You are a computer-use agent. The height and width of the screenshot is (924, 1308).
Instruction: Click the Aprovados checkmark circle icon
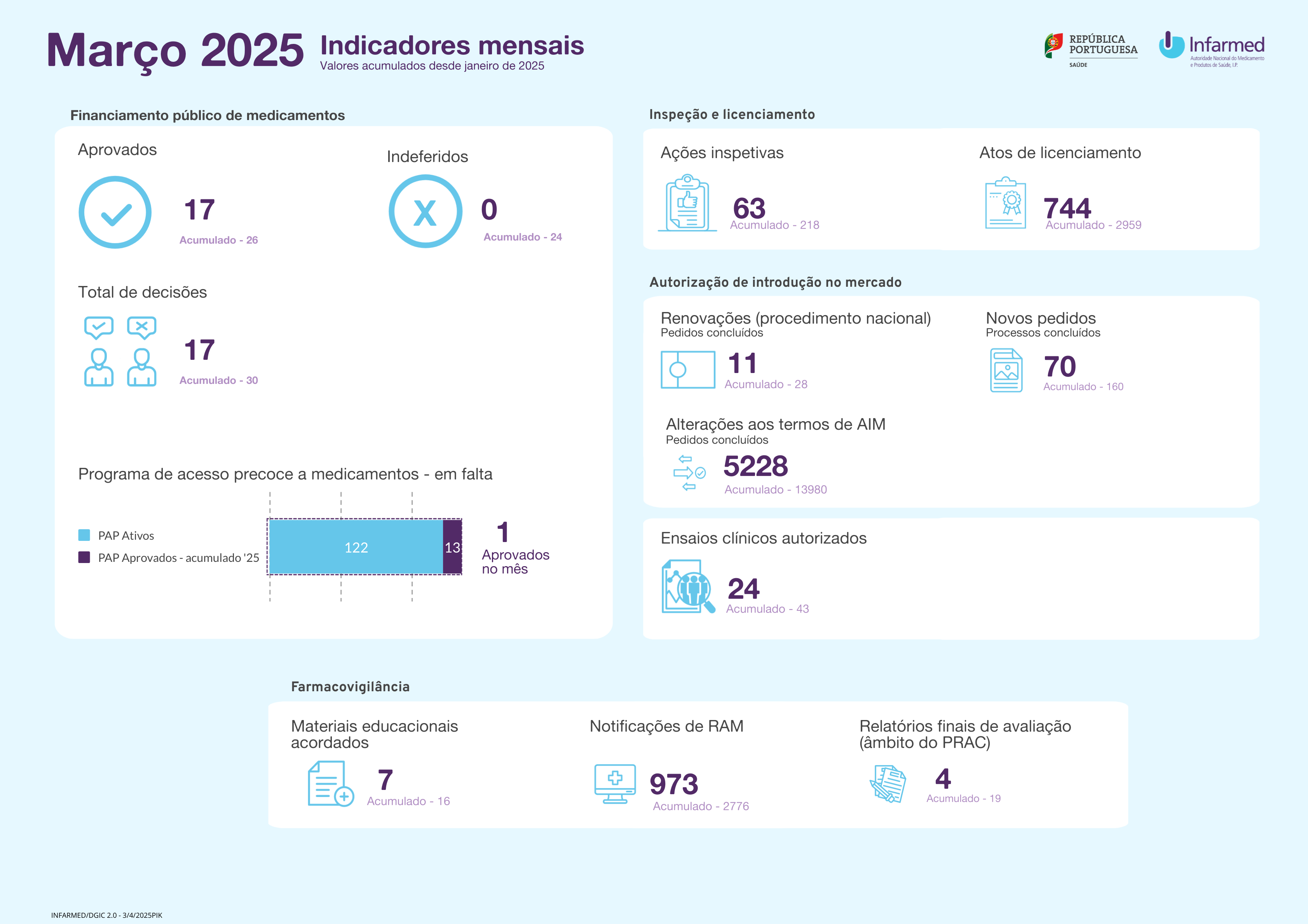click(115, 212)
